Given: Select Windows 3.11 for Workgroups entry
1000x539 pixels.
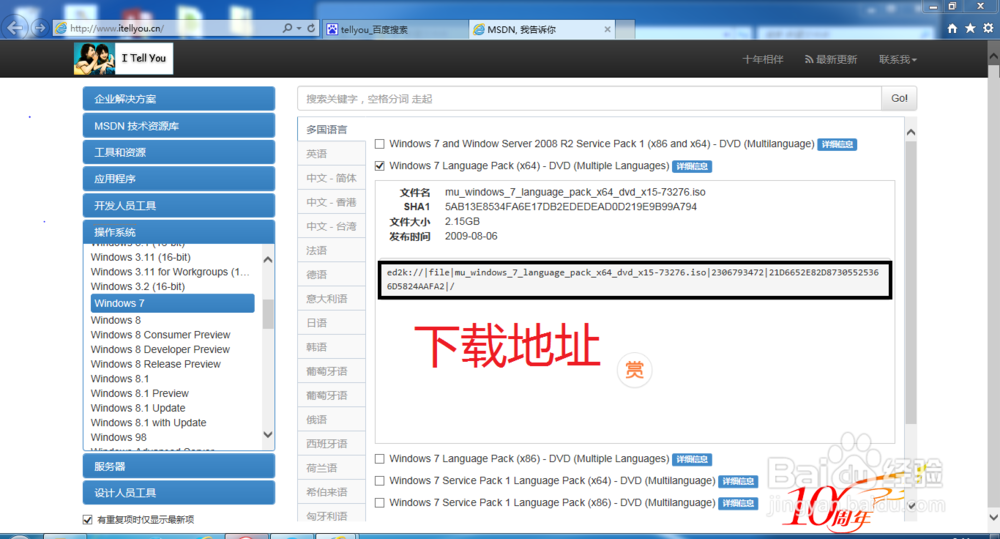Looking at the screenshot, I should point(170,272).
